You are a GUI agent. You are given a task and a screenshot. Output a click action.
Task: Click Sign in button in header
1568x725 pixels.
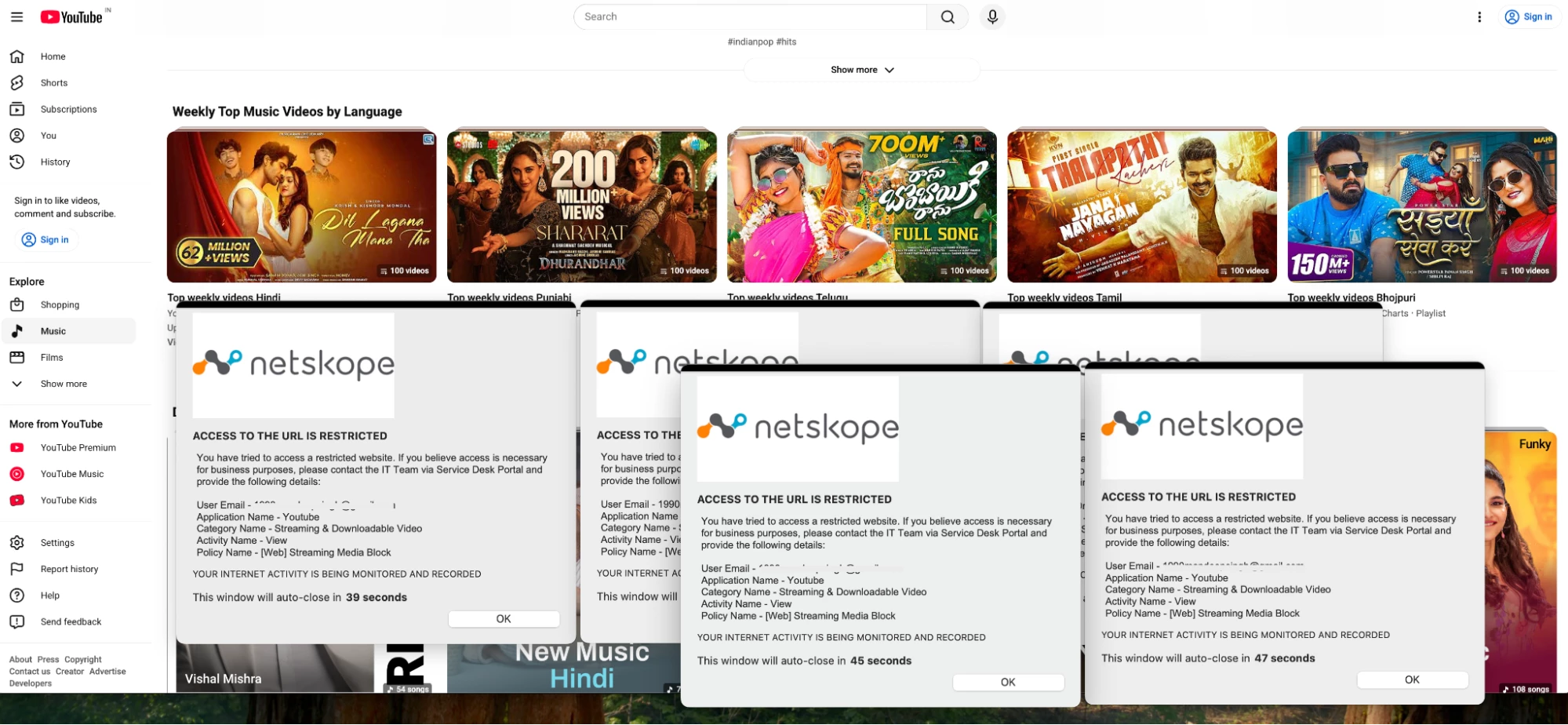coord(1529,16)
